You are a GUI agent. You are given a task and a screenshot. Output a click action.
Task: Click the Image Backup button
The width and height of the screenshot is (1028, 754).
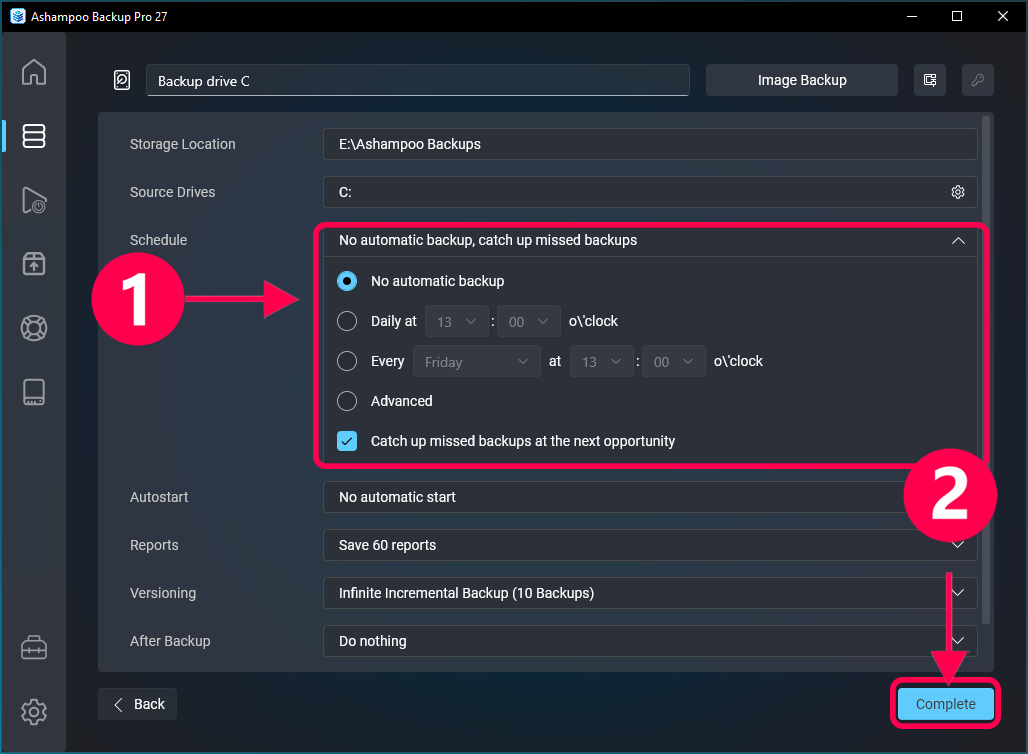pos(801,80)
